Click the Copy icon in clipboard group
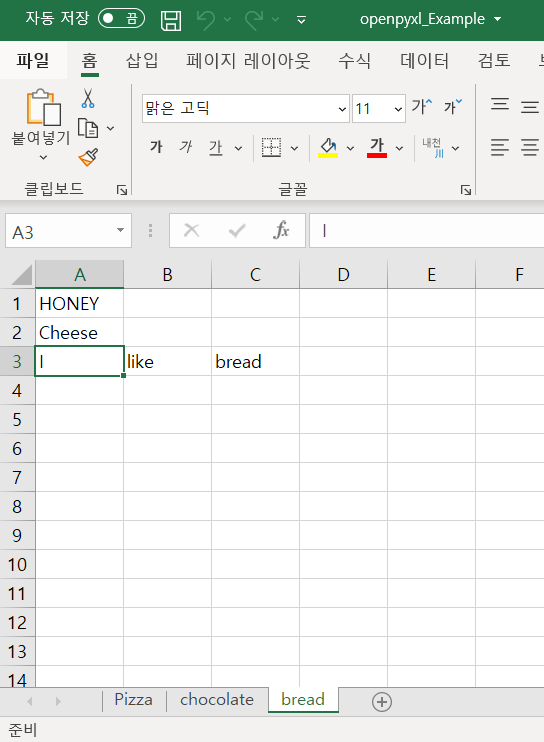 (88, 128)
